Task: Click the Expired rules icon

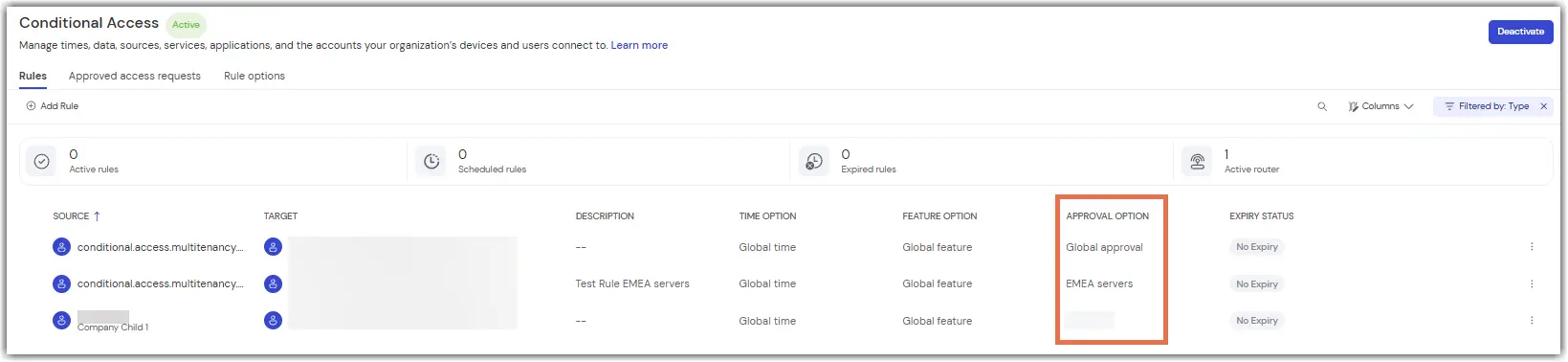Action: tap(814, 162)
